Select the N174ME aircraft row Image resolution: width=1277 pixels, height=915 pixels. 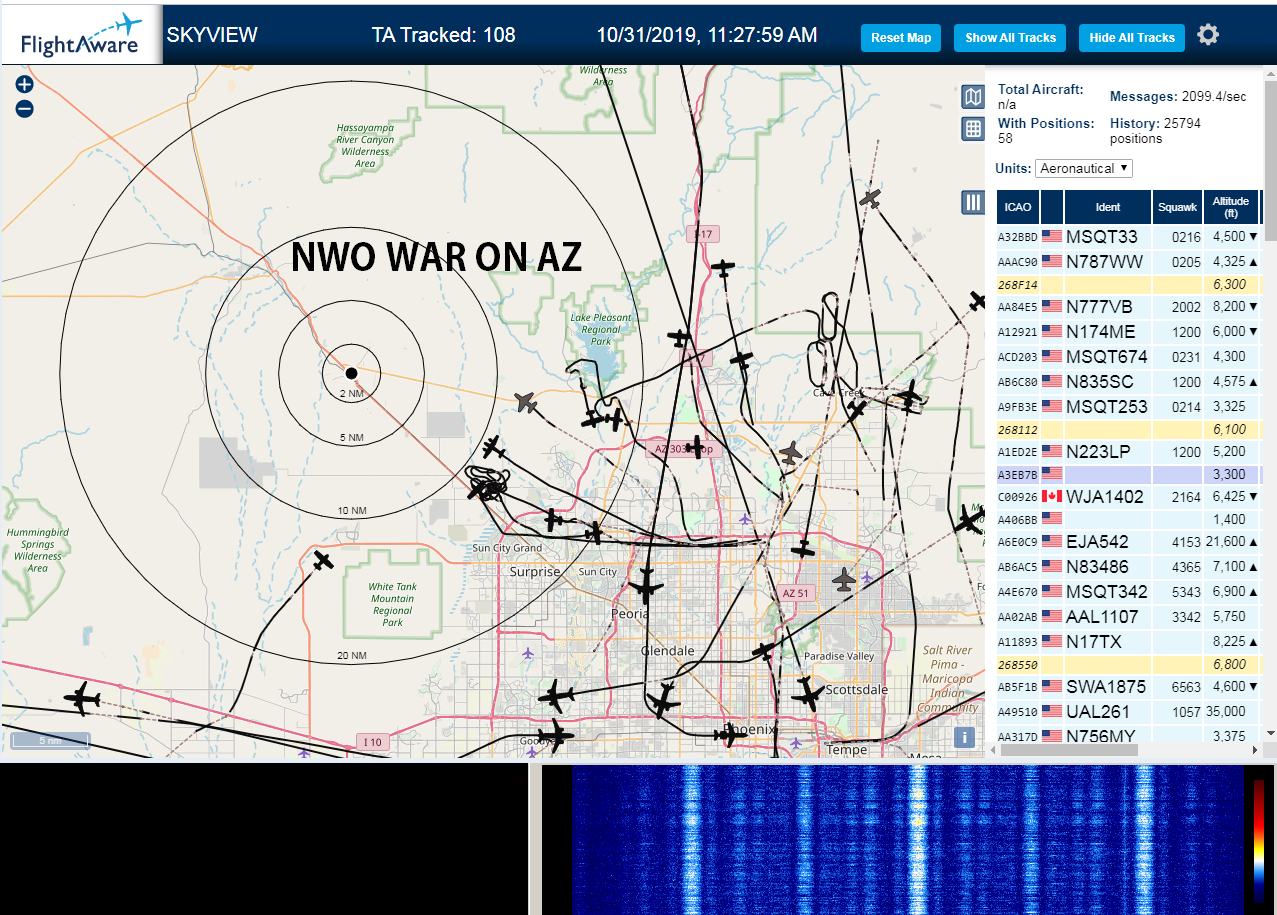pyautogui.click(x=1129, y=332)
